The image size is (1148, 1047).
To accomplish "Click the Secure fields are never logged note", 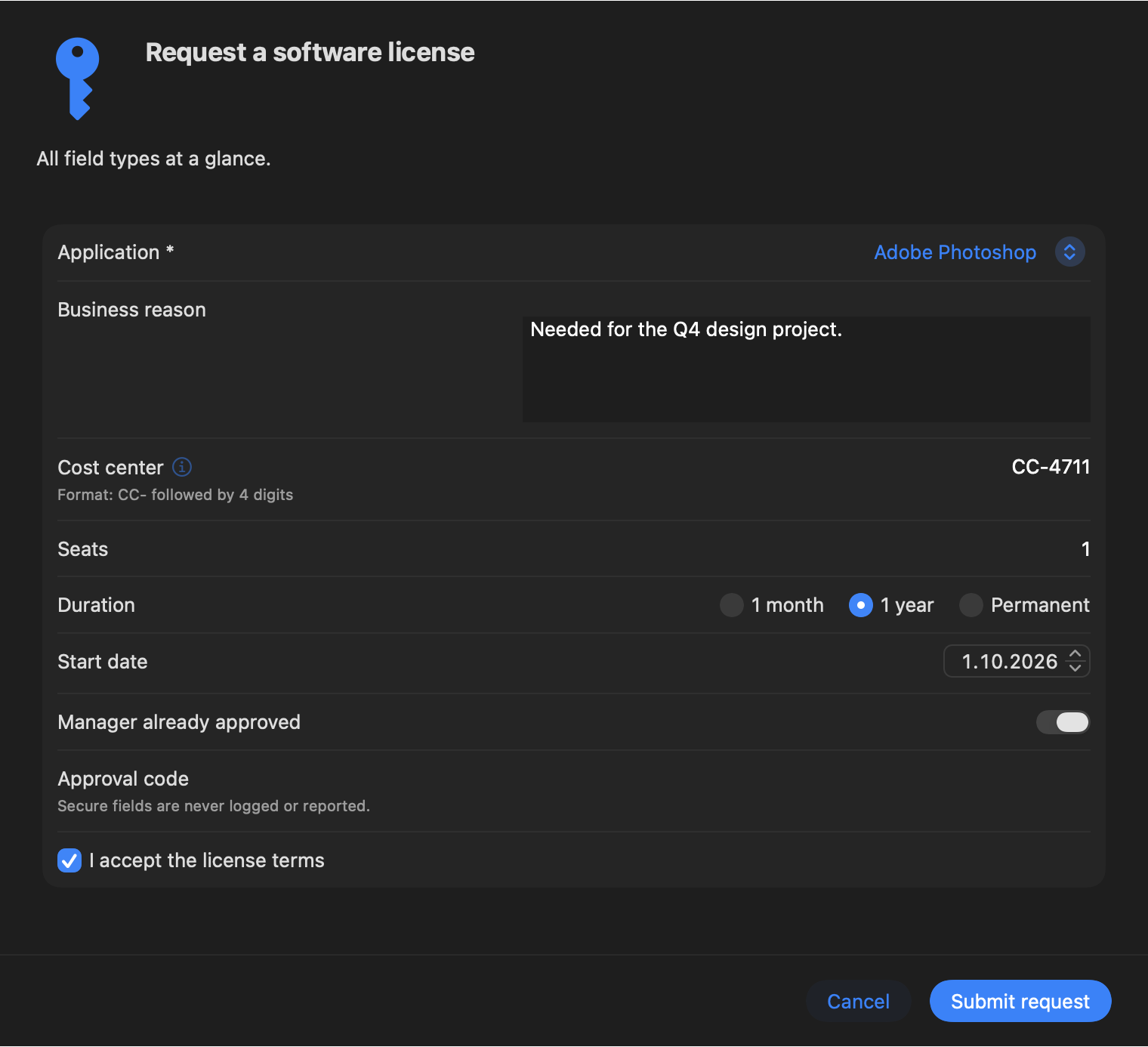I will (x=214, y=806).
